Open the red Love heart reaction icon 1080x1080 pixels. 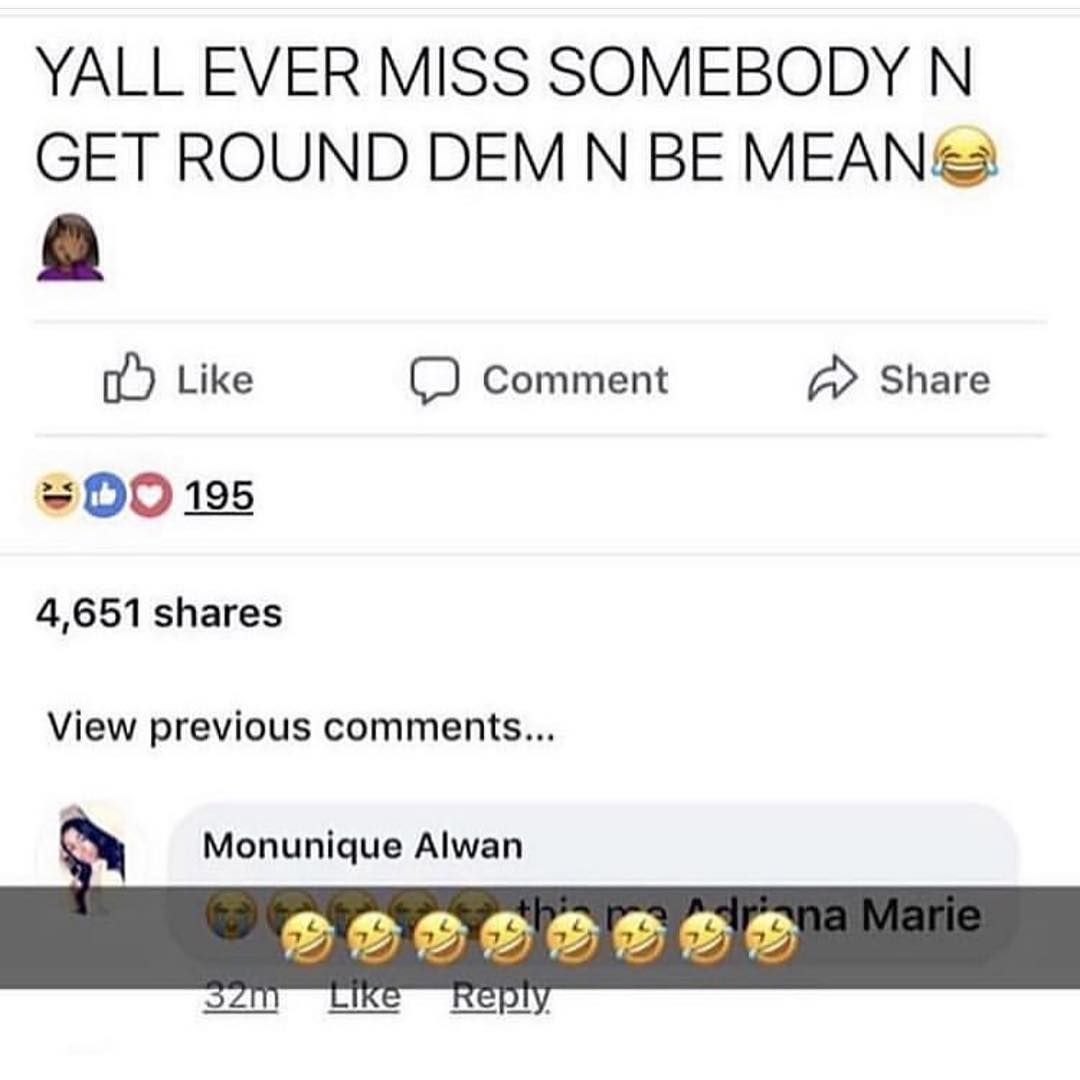coord(150,495)
